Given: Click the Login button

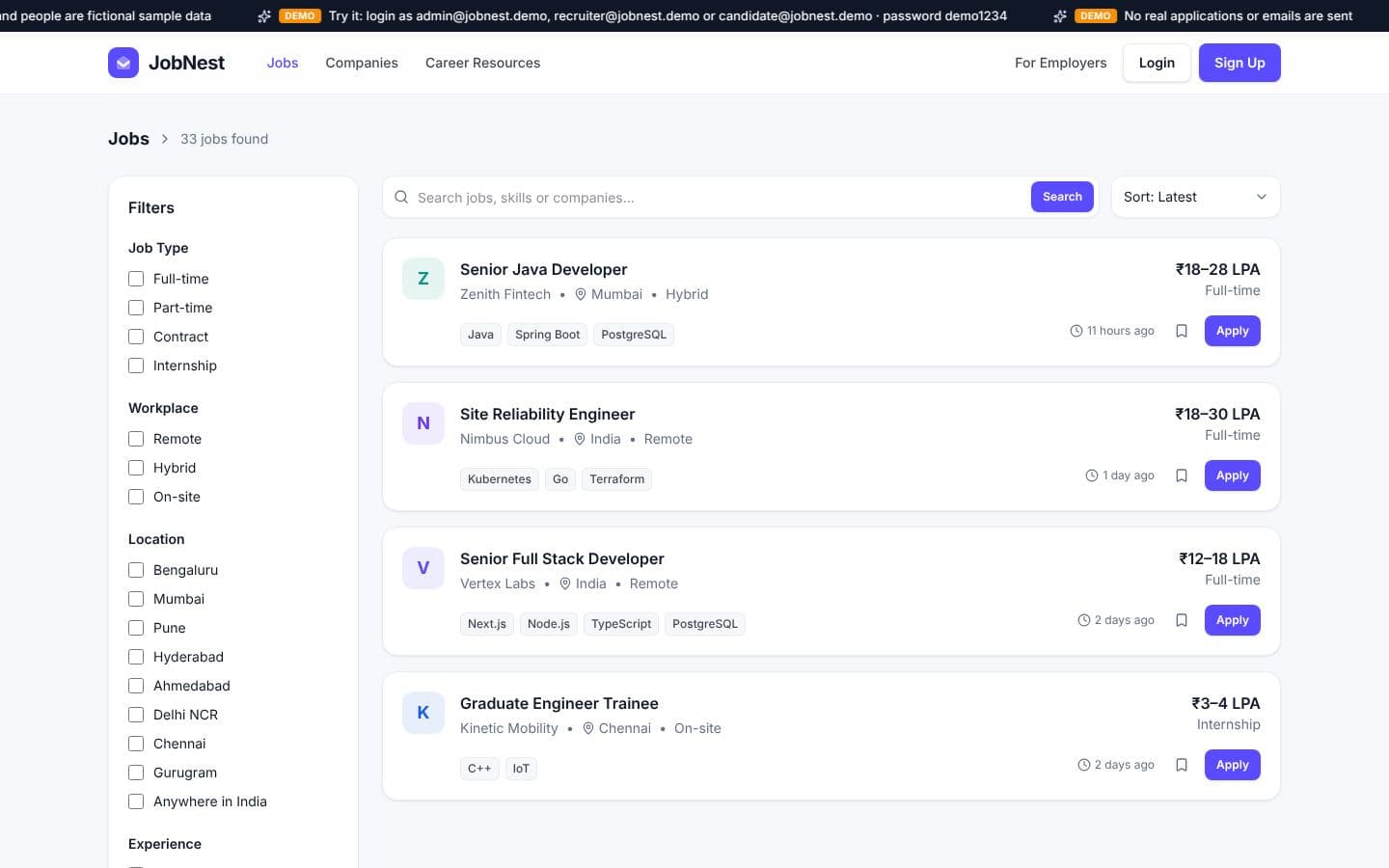Looking at the screenshot, I should [1157, 63].
